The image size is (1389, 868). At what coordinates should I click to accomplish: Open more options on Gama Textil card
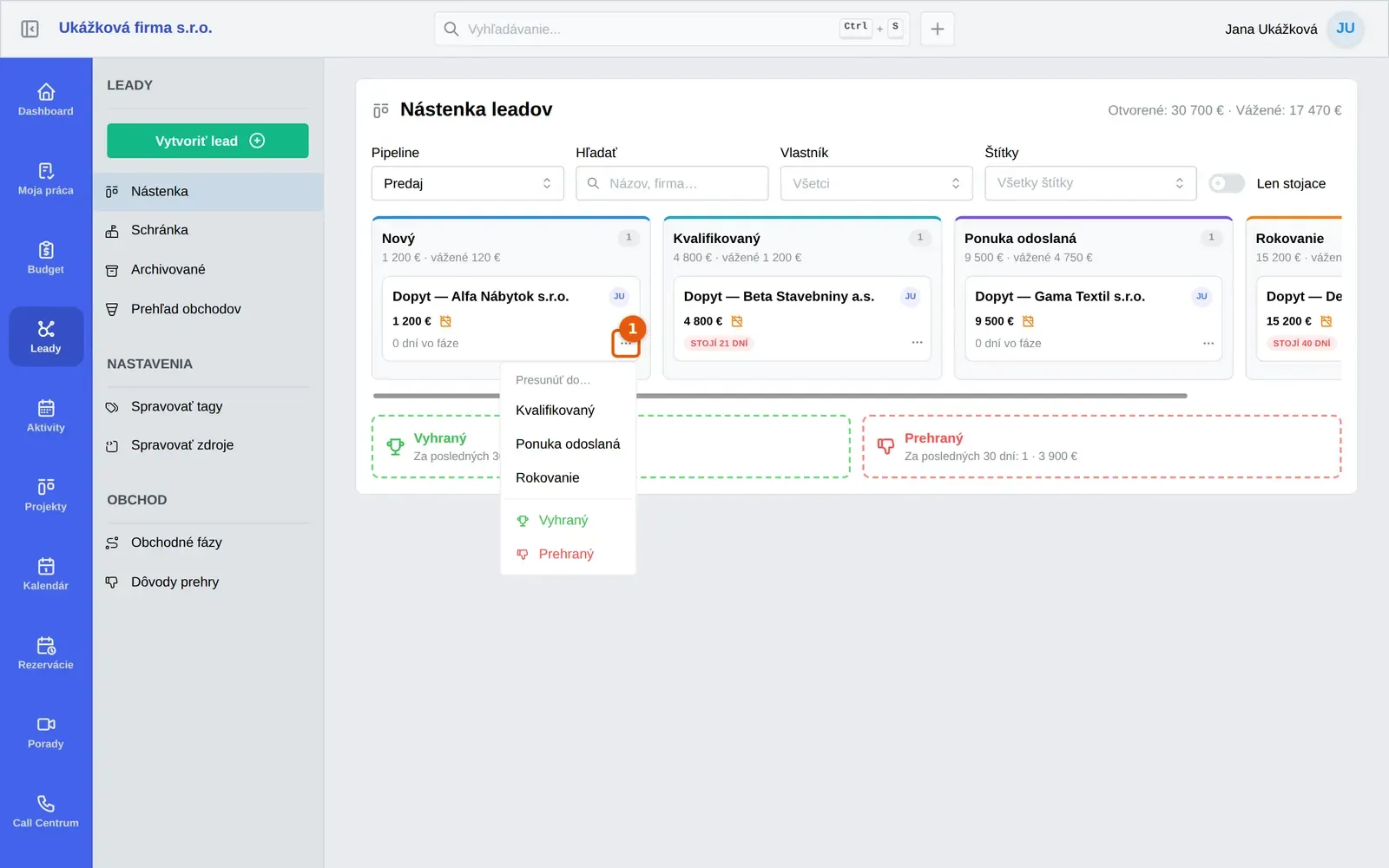[x=1208, y=343]
